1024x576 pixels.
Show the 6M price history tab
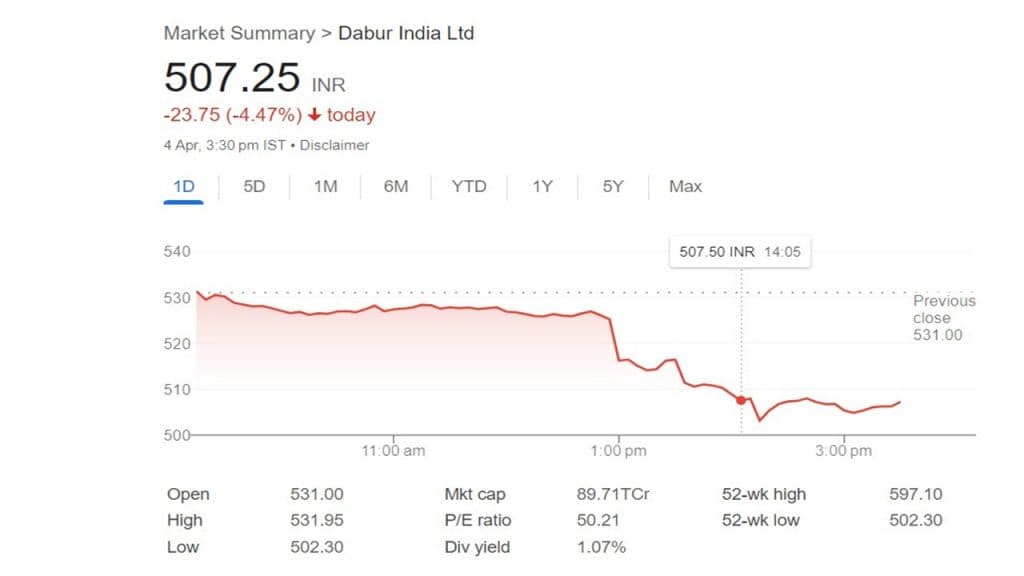[396, 186]
